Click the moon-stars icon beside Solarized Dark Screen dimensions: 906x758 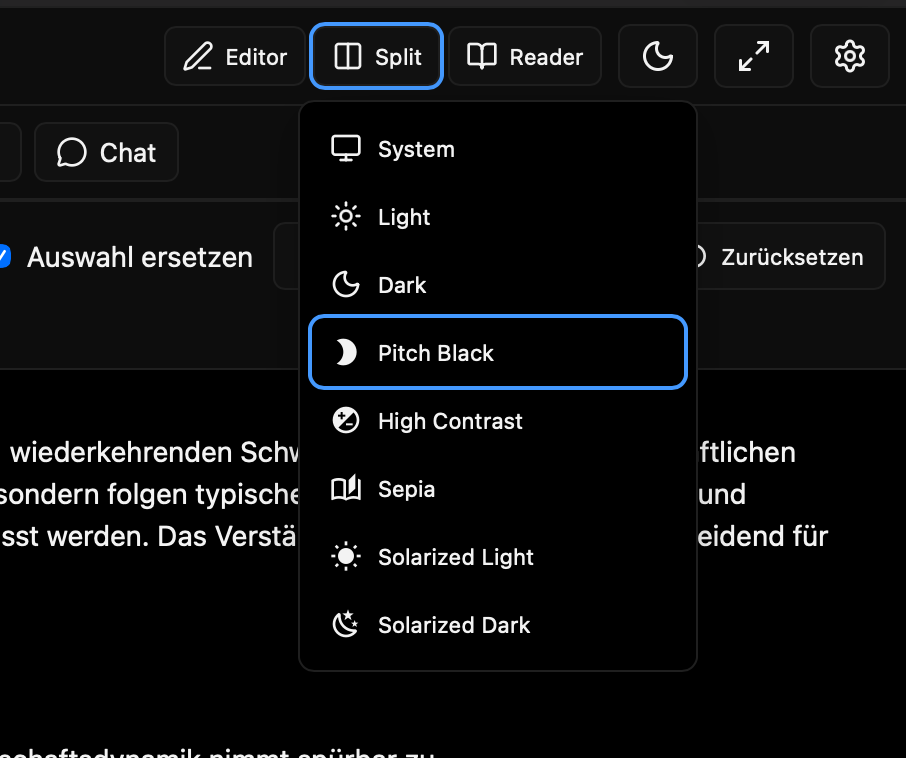[345, 625]
